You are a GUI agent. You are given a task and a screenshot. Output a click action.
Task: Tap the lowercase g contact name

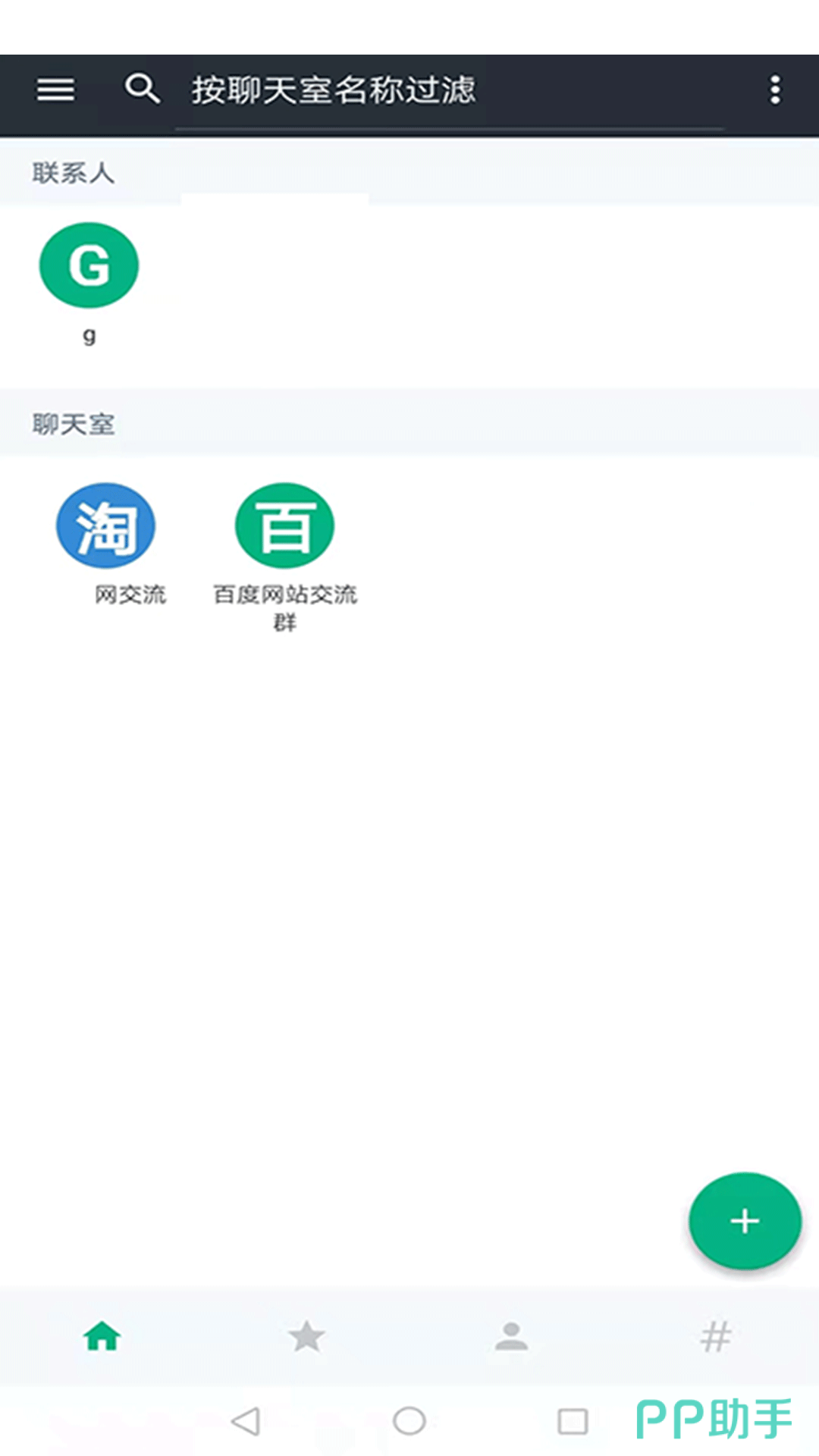[89, 336]
